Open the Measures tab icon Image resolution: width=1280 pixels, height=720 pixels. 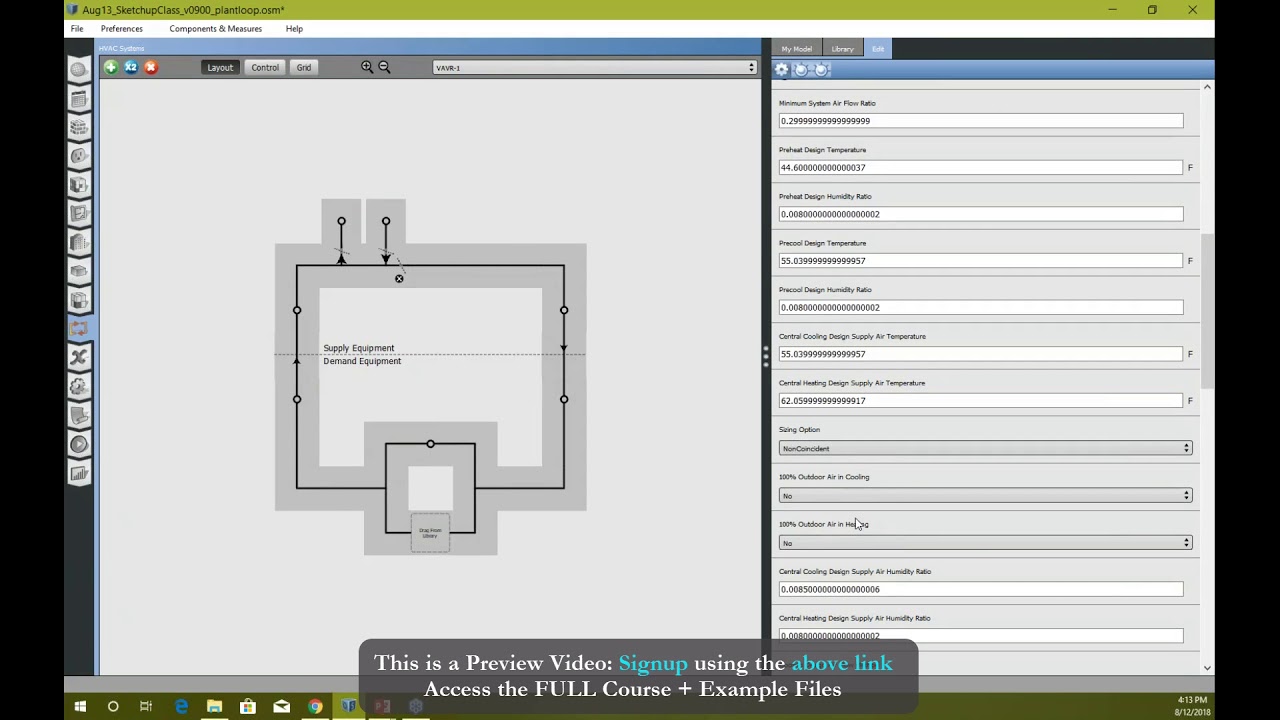(x=78, y=415)
